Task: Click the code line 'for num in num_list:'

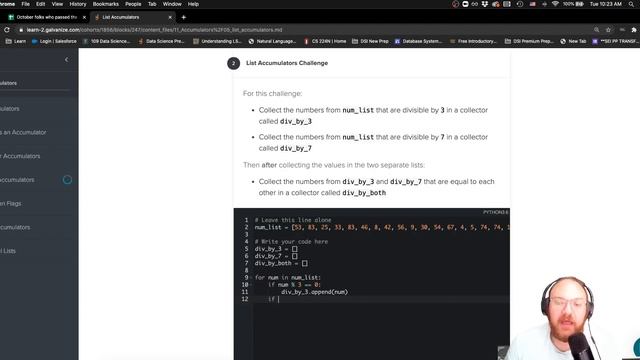Action: tap(288, 278)
